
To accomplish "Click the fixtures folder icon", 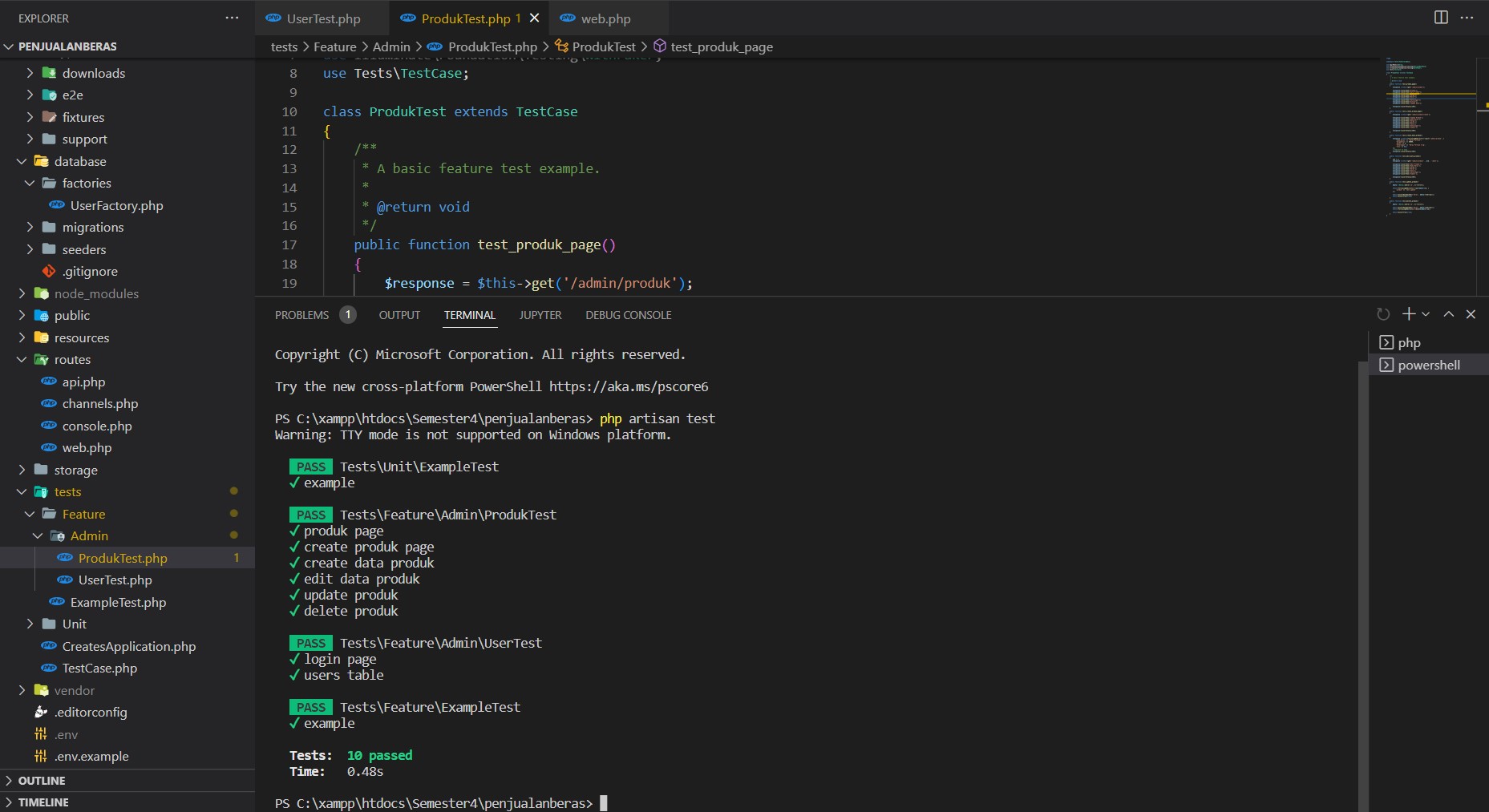I will point(49,117).
